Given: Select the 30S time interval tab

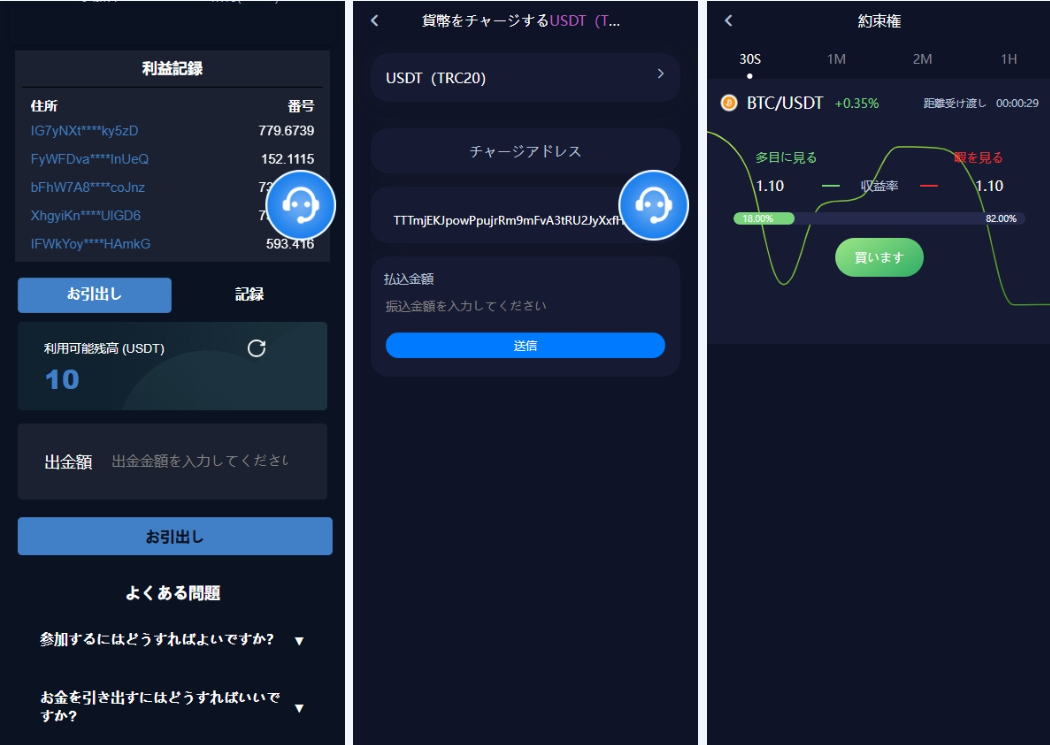Looking at the screenshot, I should click(x=750, y=60).
